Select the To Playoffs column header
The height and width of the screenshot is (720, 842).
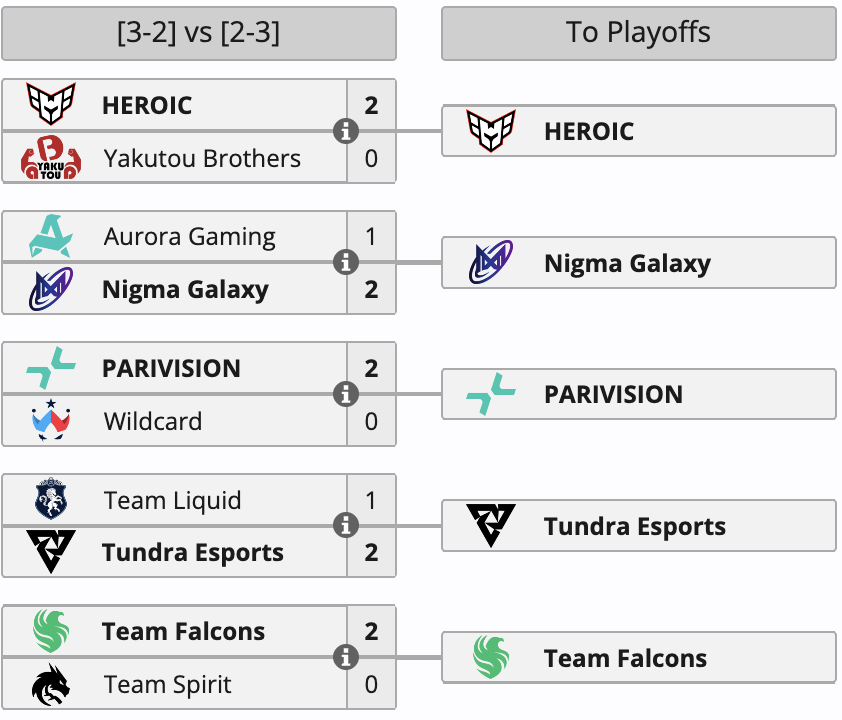[x=638, y=33]
